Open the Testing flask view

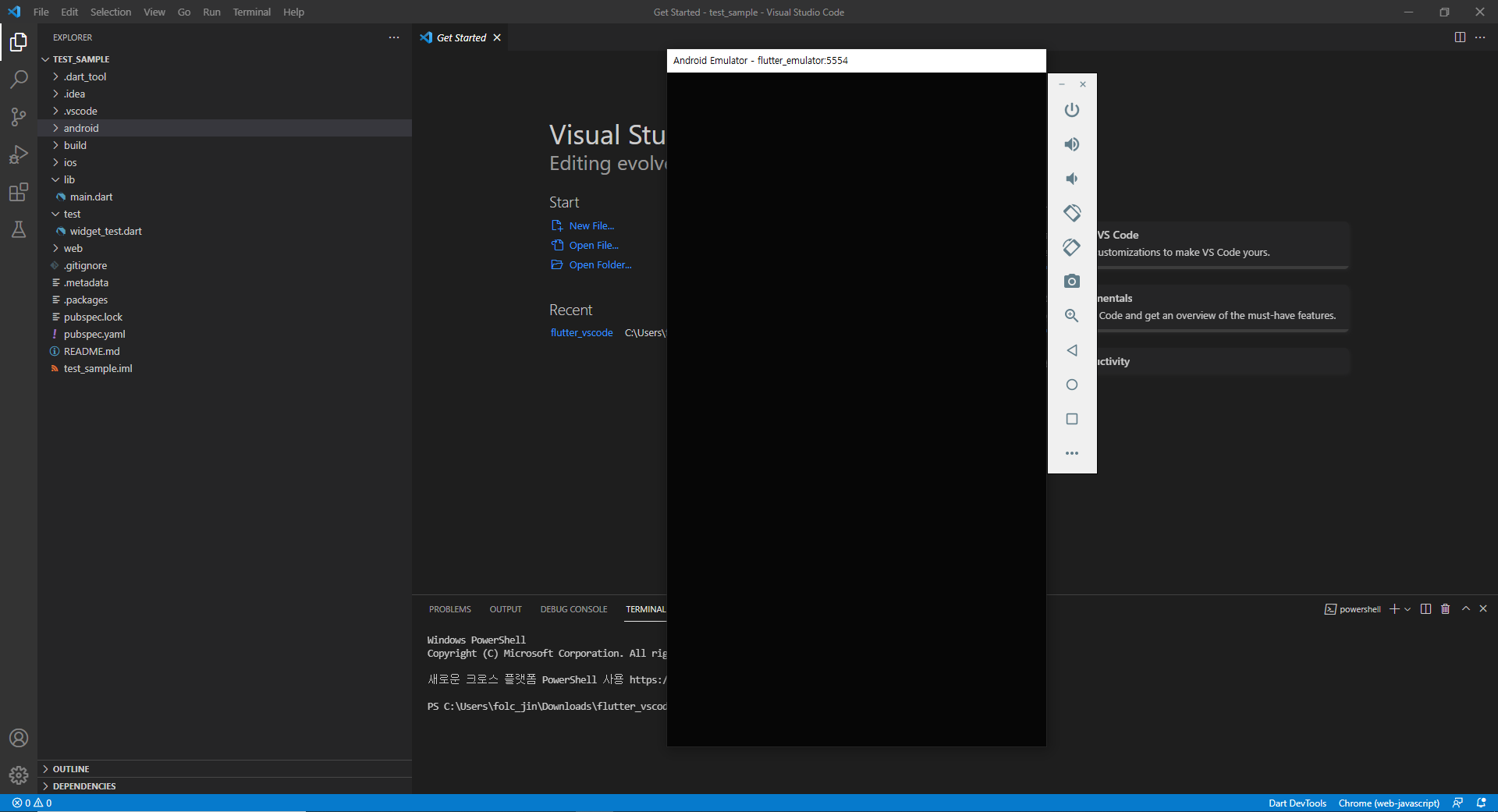tap(19, 229)
